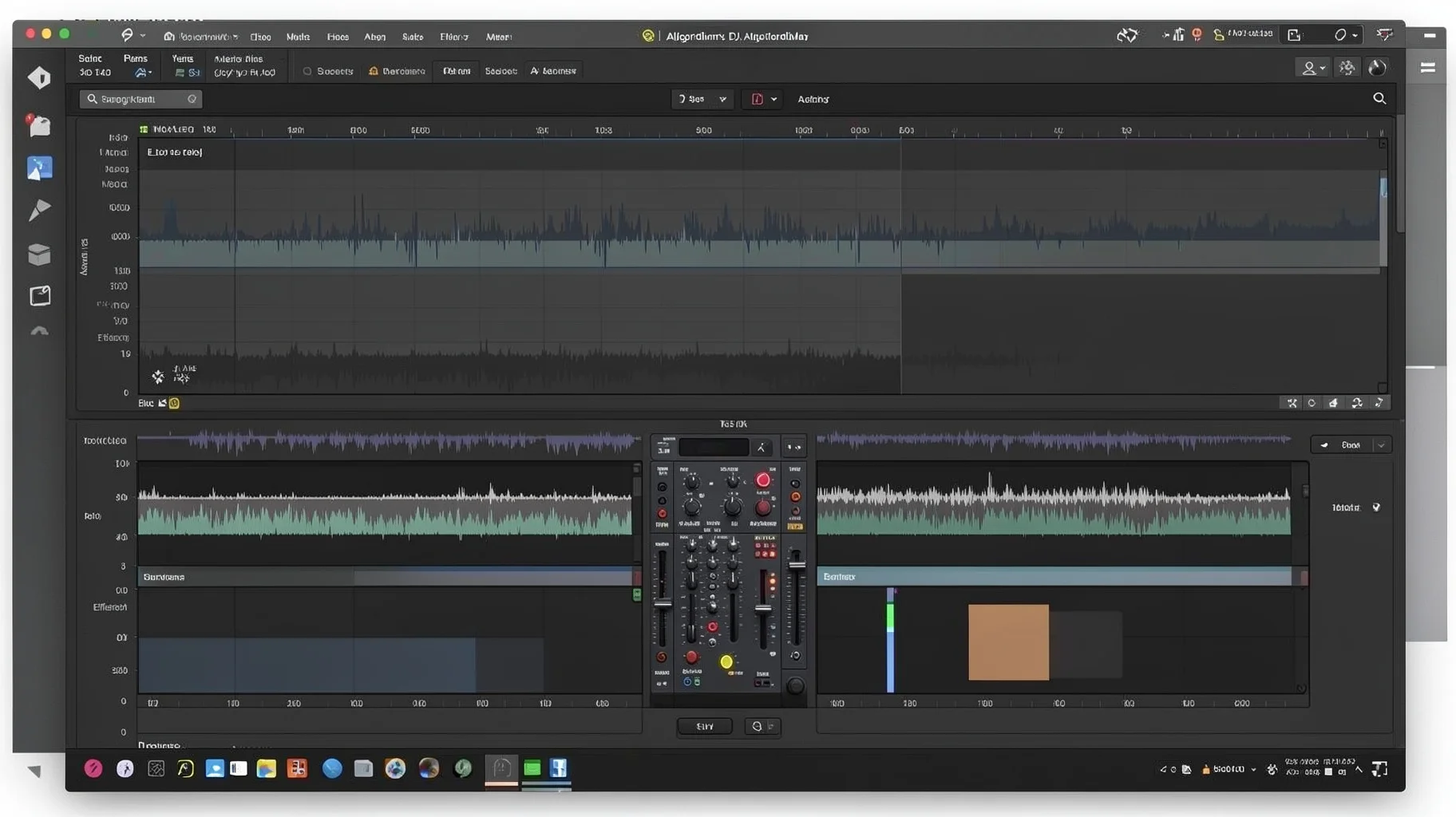Click the Siry button below the mixer
The height and width of the screenshot is (817, 1456).
[704, 726]
